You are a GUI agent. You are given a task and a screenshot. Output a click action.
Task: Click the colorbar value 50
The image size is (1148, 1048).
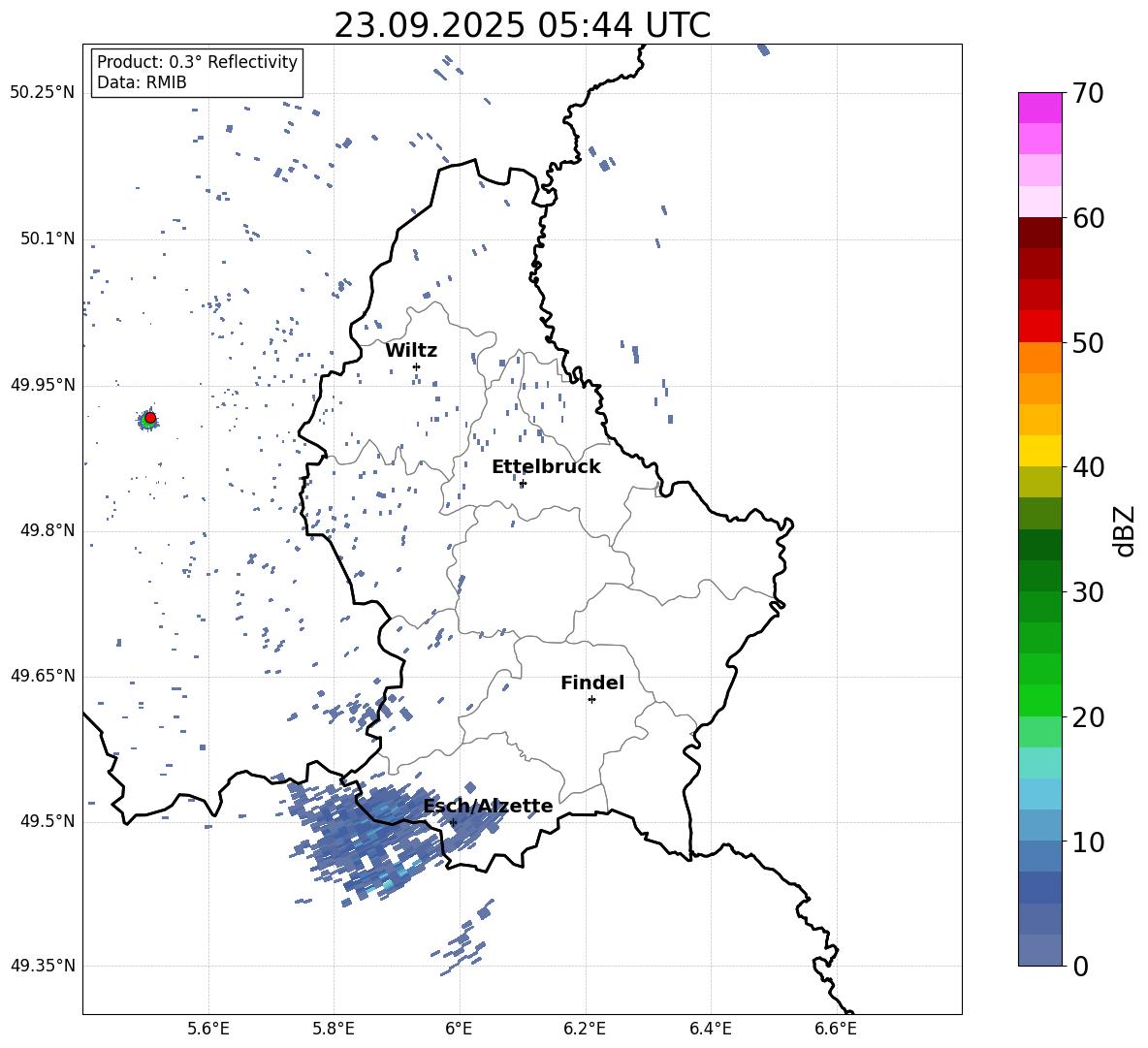click(x=1088, y=342)
